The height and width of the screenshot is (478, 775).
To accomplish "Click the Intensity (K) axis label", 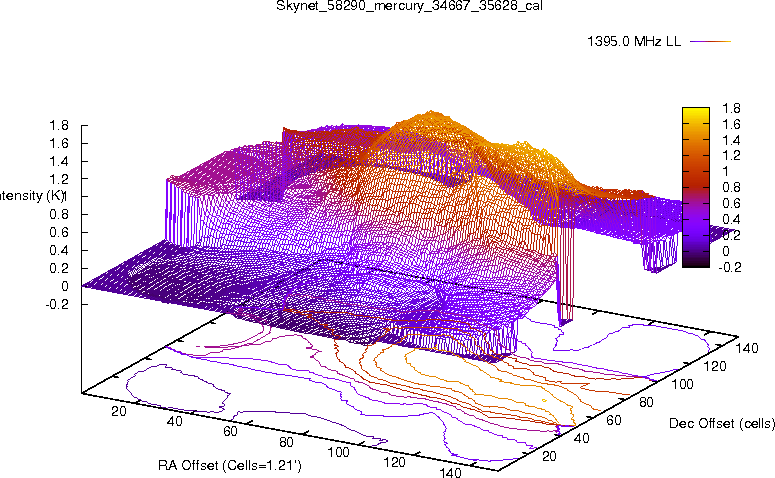I will 32,196.
